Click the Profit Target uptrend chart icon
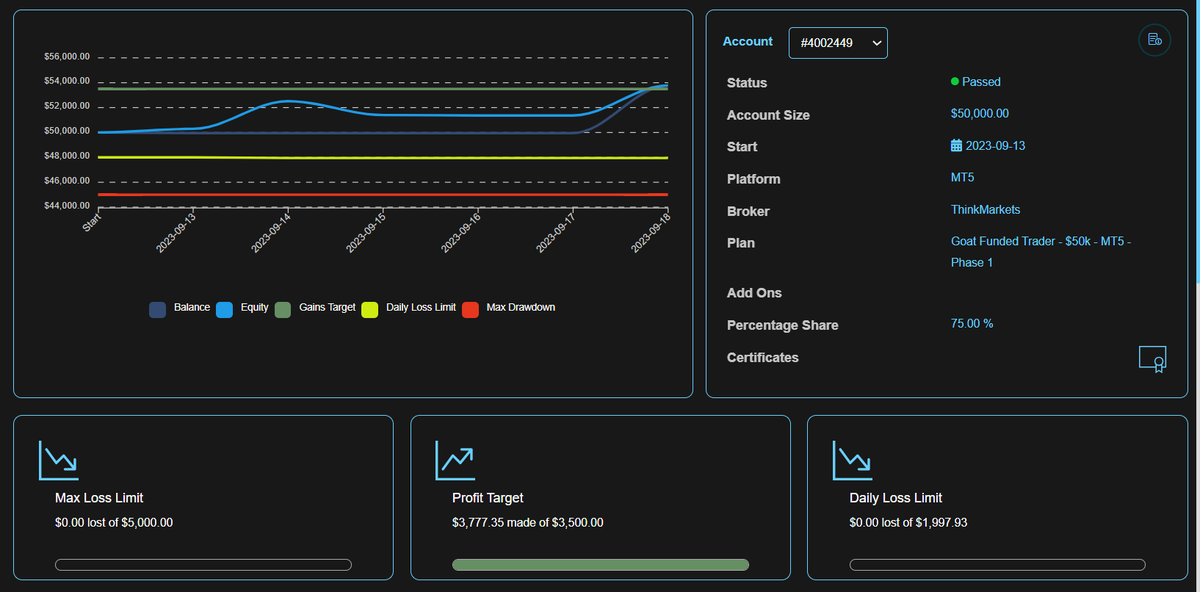This screenshot has width=1200, height=592. pyautogui.click(x=455, y=460)
